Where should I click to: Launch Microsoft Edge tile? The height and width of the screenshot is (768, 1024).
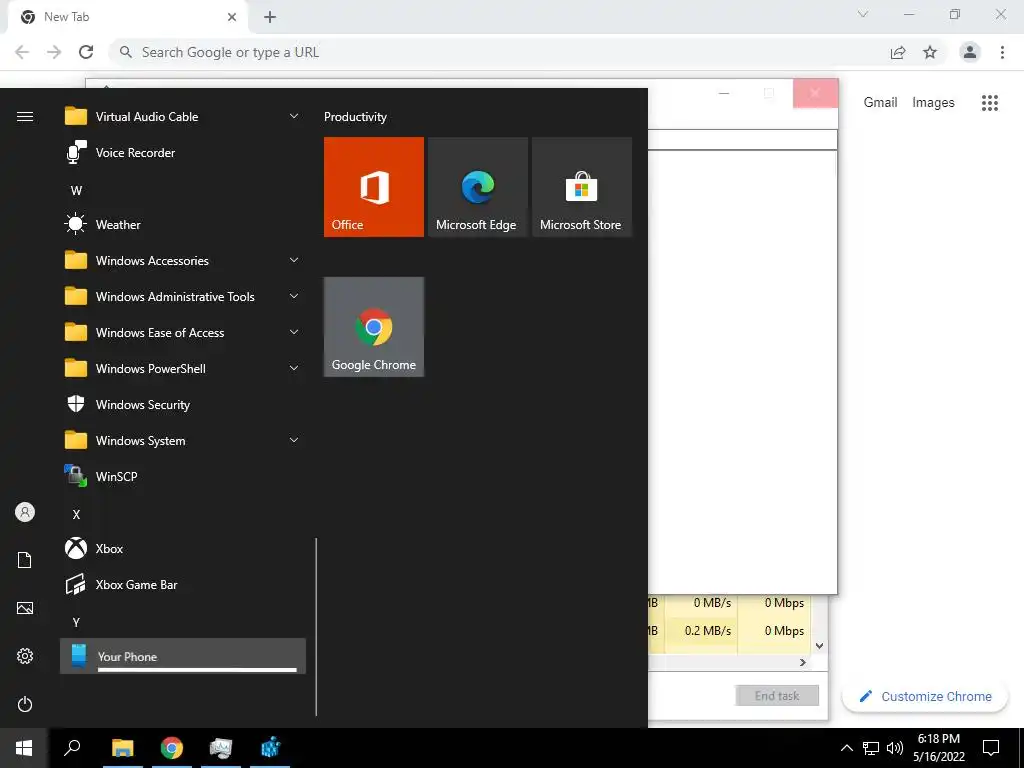(x=477, y=187)
